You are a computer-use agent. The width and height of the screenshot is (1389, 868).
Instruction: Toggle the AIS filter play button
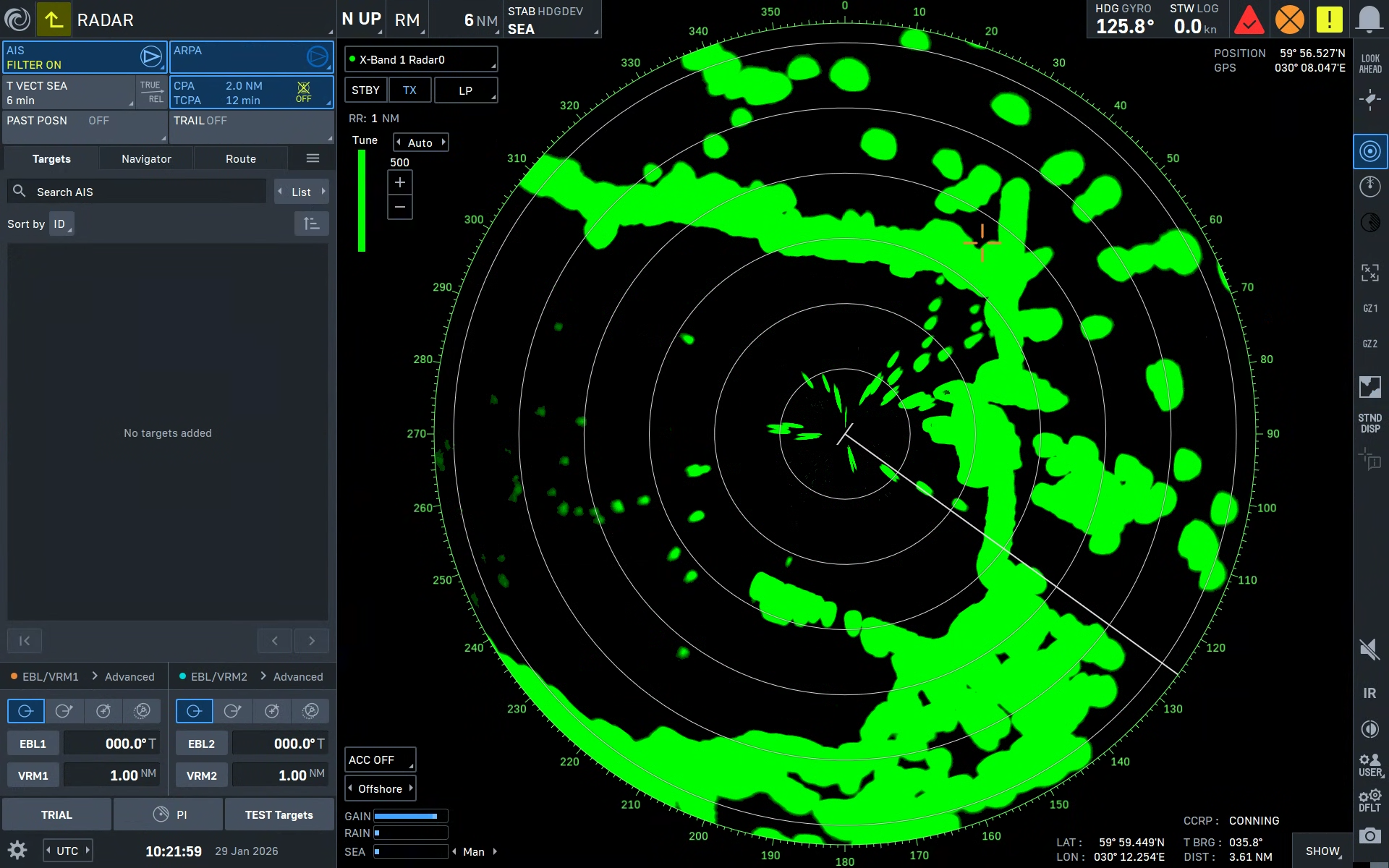(x=150, y=56)
